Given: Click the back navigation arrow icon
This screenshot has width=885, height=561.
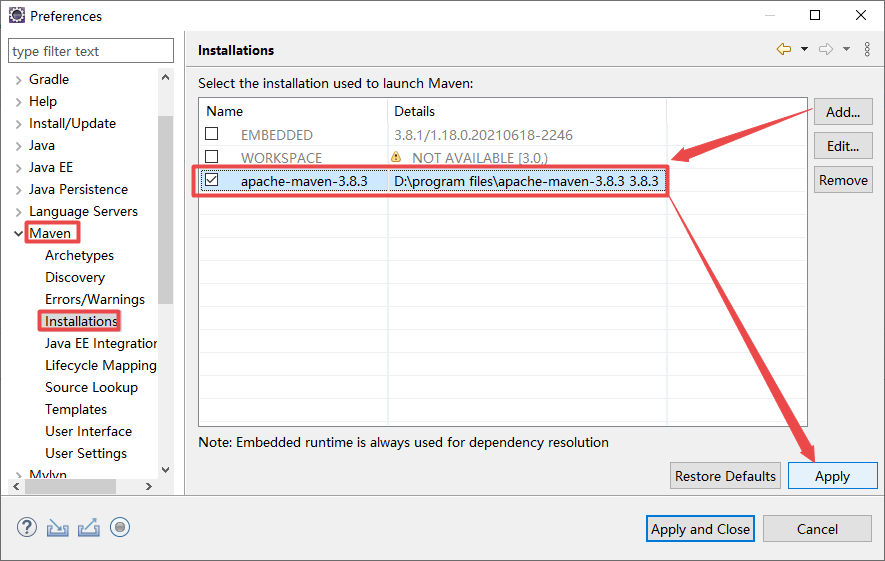Looking at the screenshot, I should 783,49.
